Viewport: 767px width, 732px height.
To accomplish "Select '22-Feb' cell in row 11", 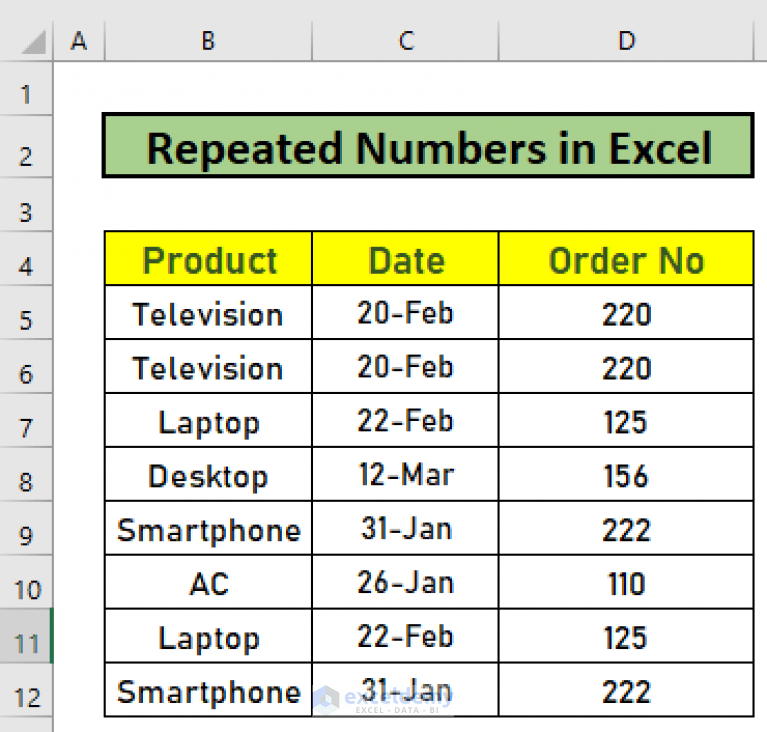I will coord(406,636).
